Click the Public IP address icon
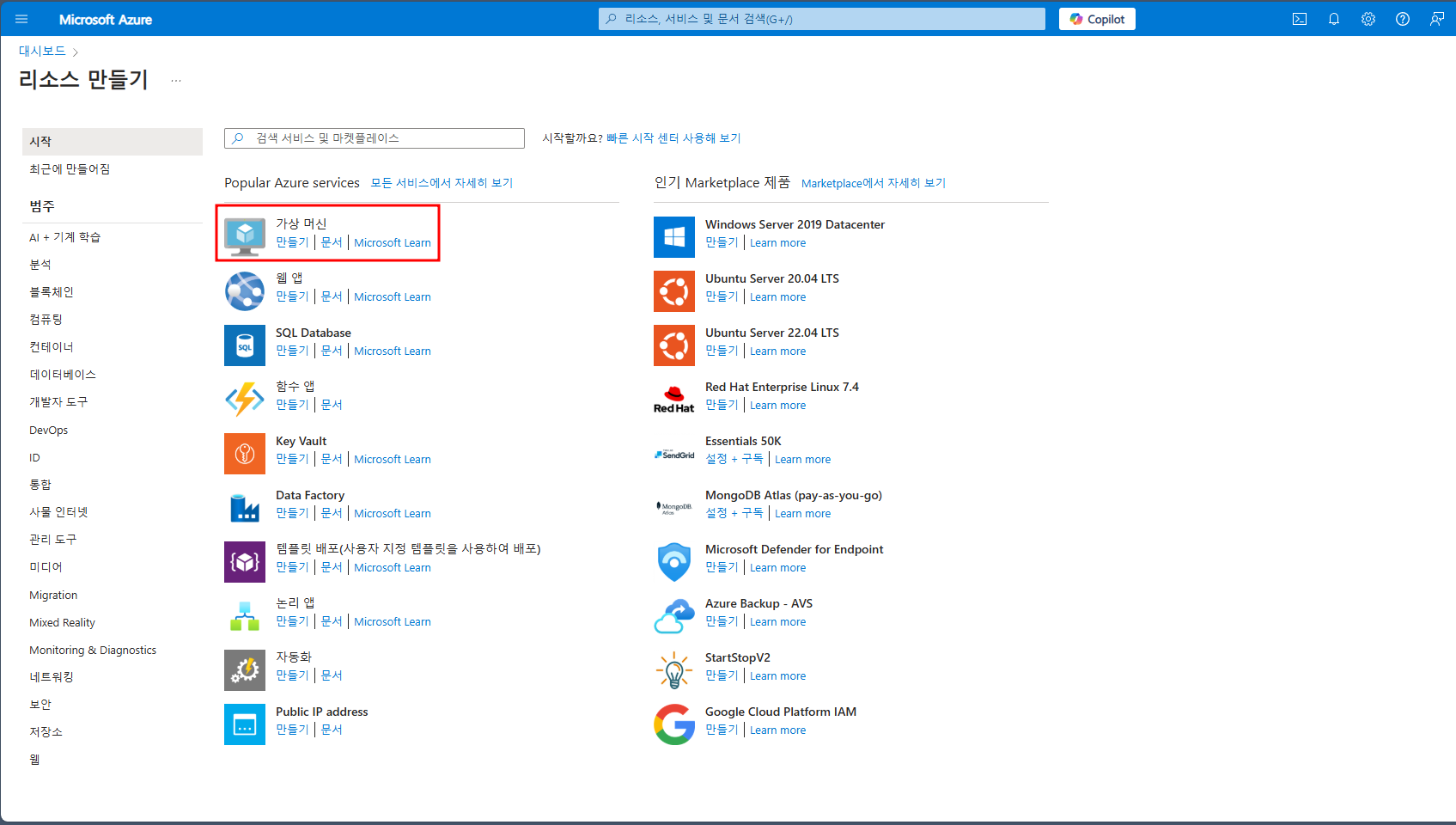This screenshot has width=1456, height=825. (x=245, y=724)
